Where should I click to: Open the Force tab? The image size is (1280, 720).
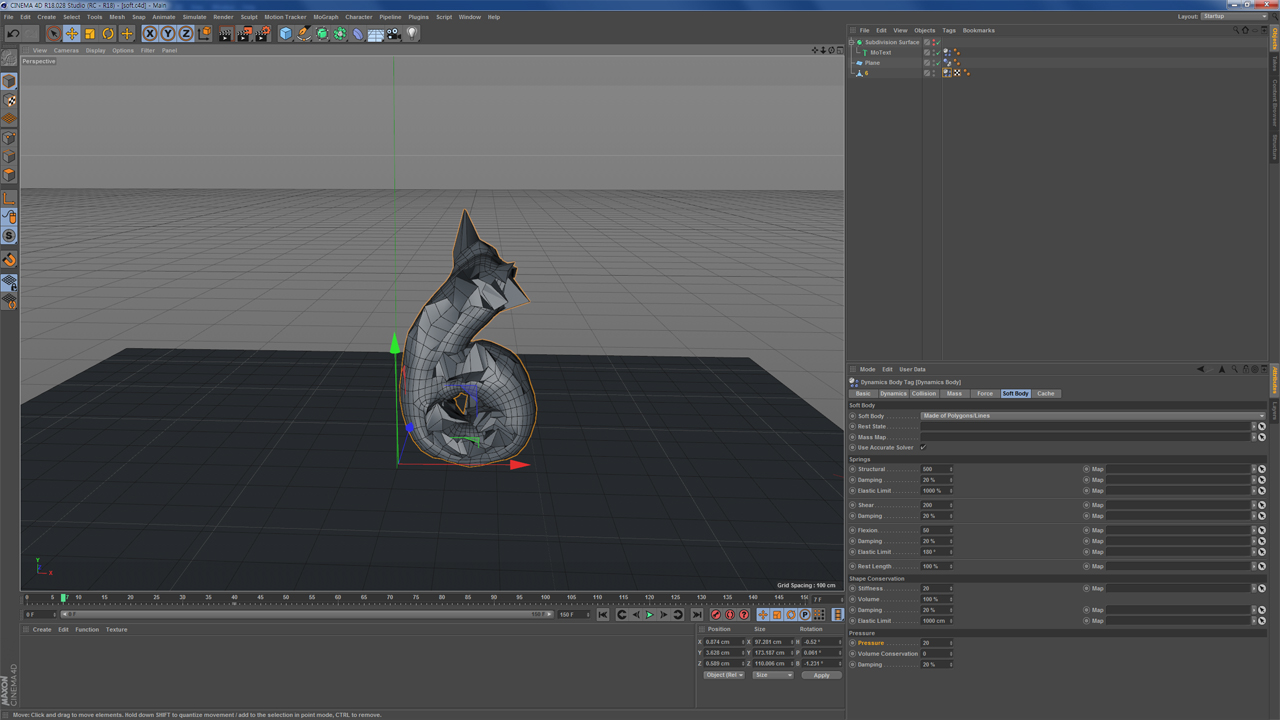(985, 393)
